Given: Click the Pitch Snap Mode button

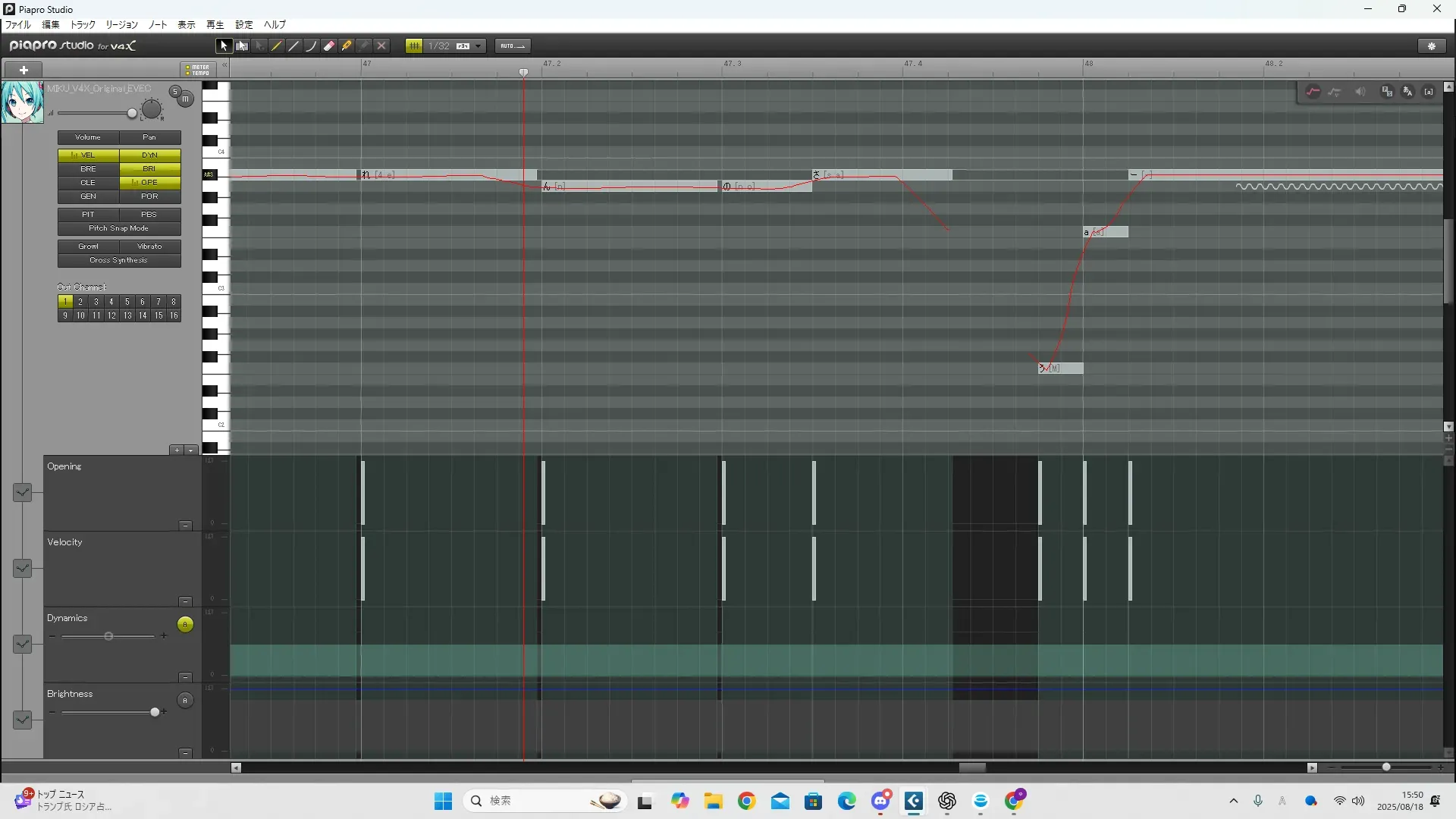Looking at the screenshot, I should tap(119, 228).
